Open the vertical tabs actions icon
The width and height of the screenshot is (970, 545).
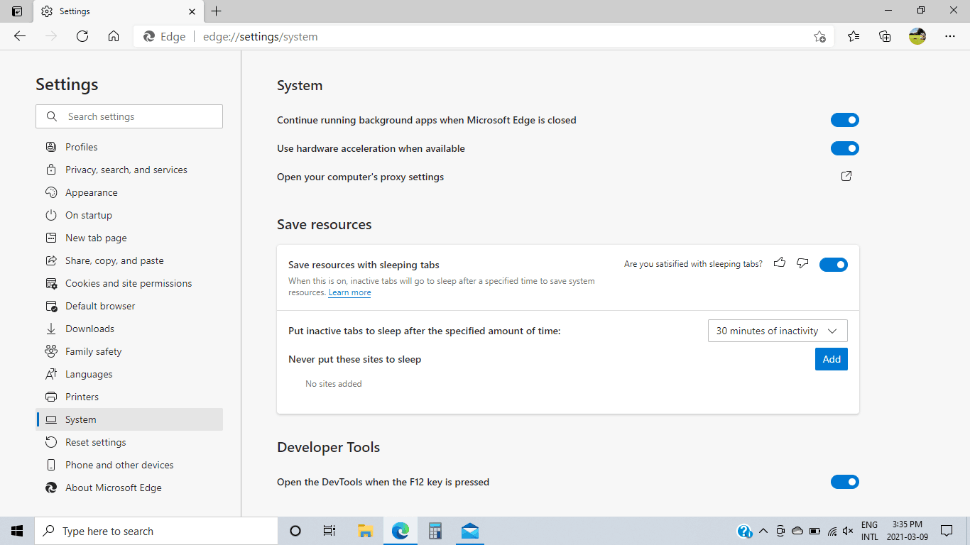coord(17,11)
